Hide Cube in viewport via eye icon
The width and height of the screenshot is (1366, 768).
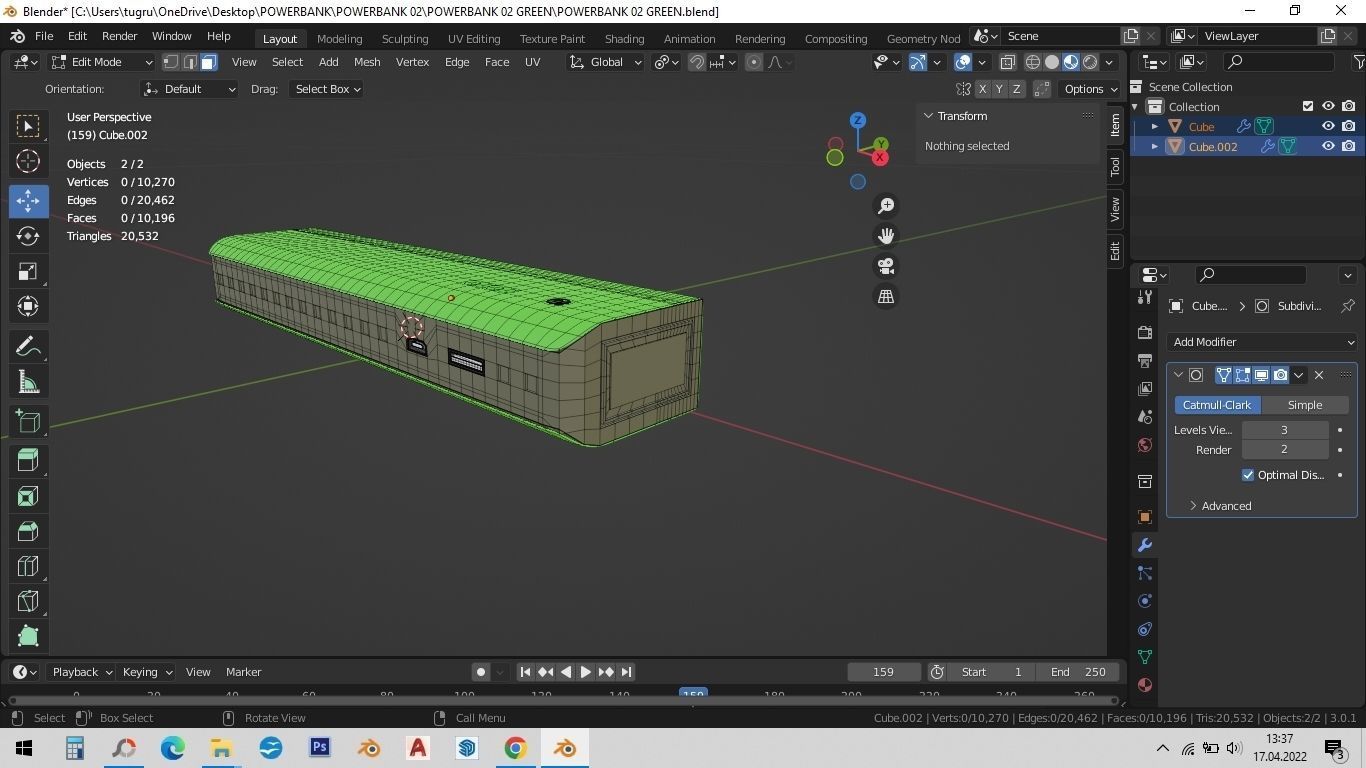pos(1328,126)
